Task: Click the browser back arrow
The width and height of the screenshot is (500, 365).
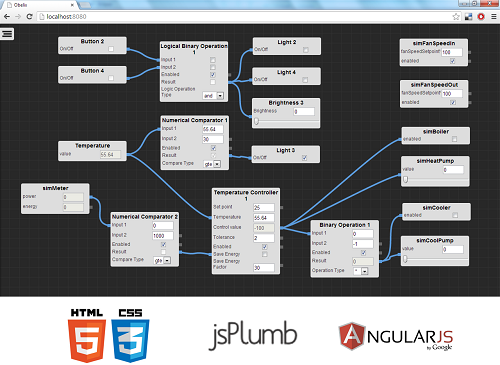Action: (7, 16)
